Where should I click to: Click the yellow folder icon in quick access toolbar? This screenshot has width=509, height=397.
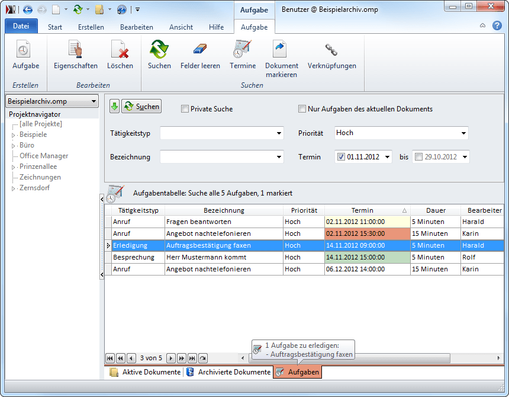point(99,10)
